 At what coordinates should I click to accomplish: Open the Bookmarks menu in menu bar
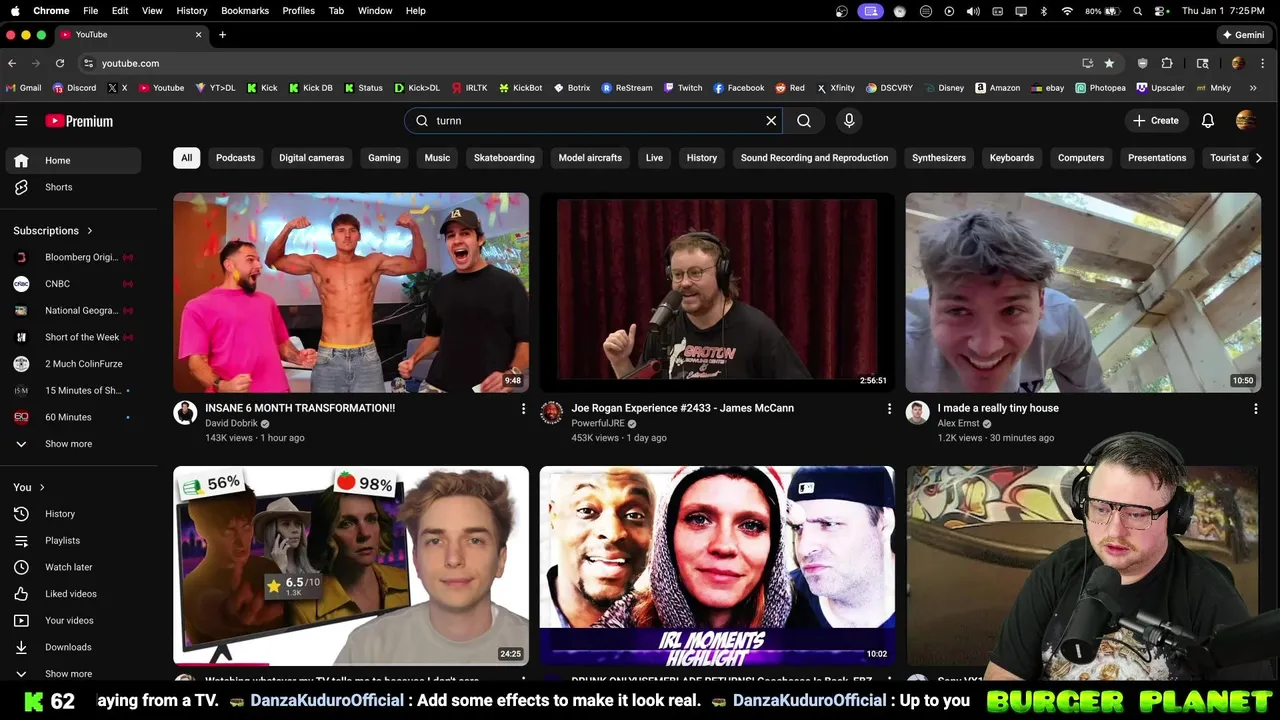(245, 11)
